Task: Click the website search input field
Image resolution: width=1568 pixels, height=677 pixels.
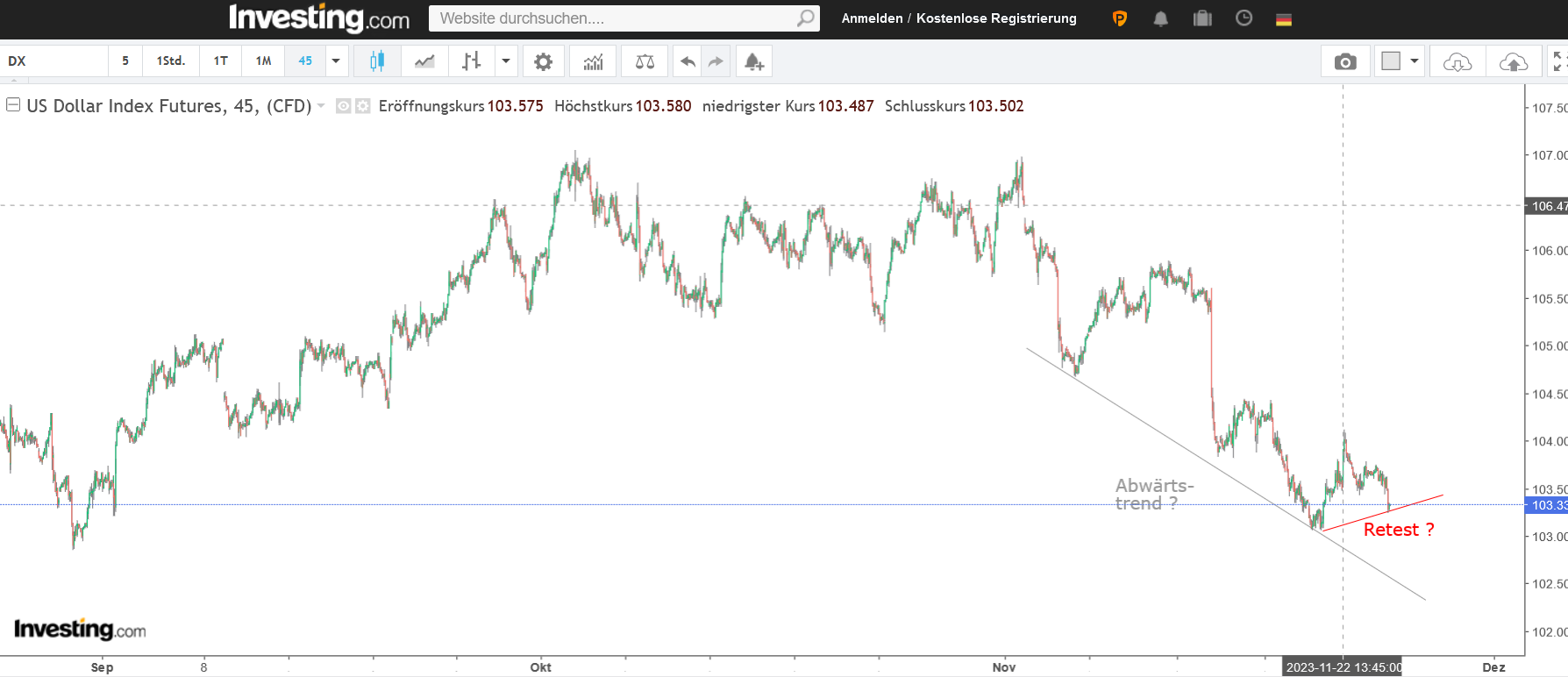Action: [x=624, y=18]
